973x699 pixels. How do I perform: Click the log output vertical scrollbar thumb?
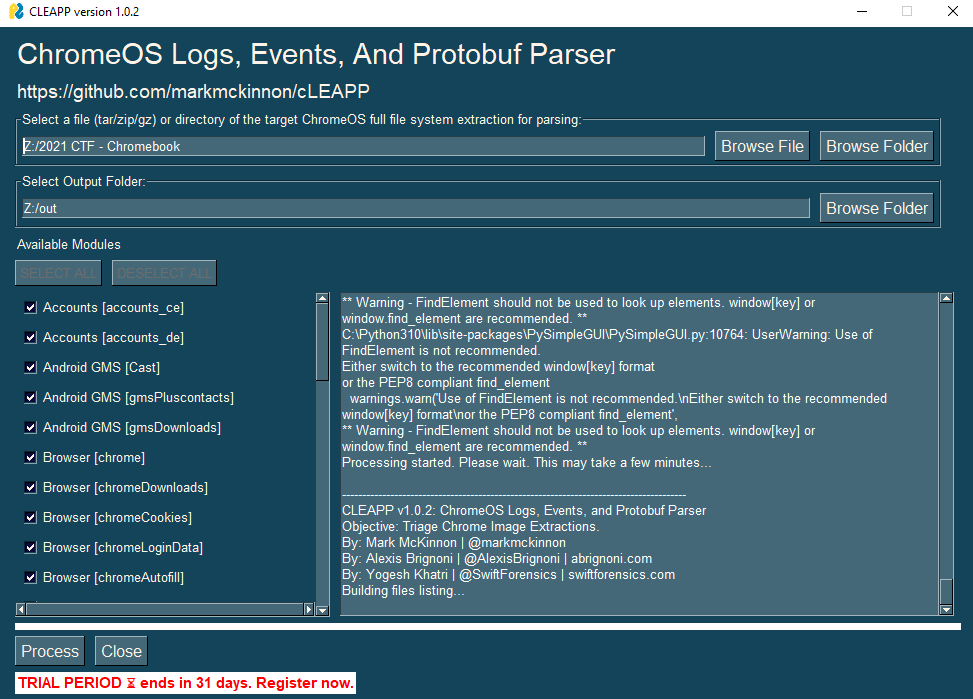[946, 591]
